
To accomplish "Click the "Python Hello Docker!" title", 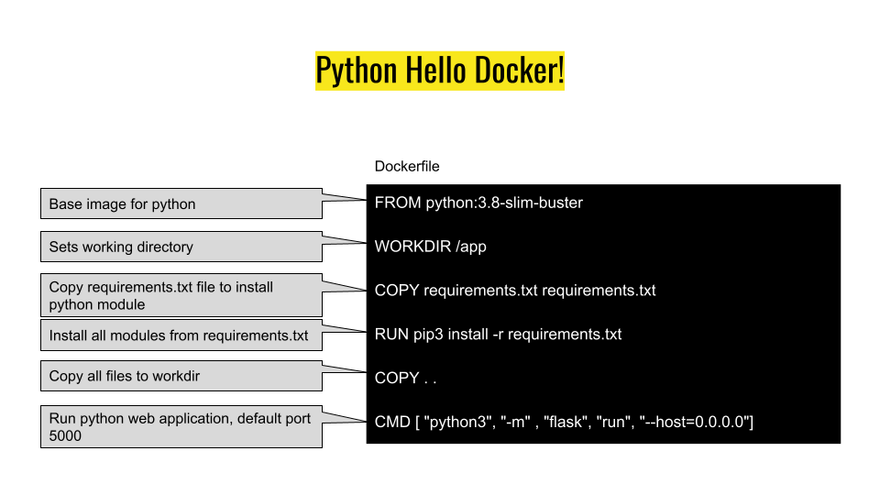I will (440, 70).
